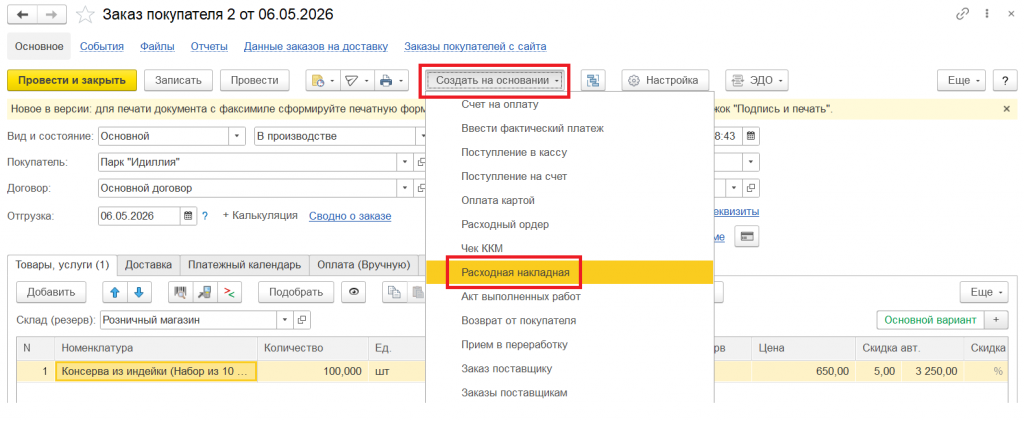Open Настройка with the gear icon

pyautogui.click(x=664, y=80)
